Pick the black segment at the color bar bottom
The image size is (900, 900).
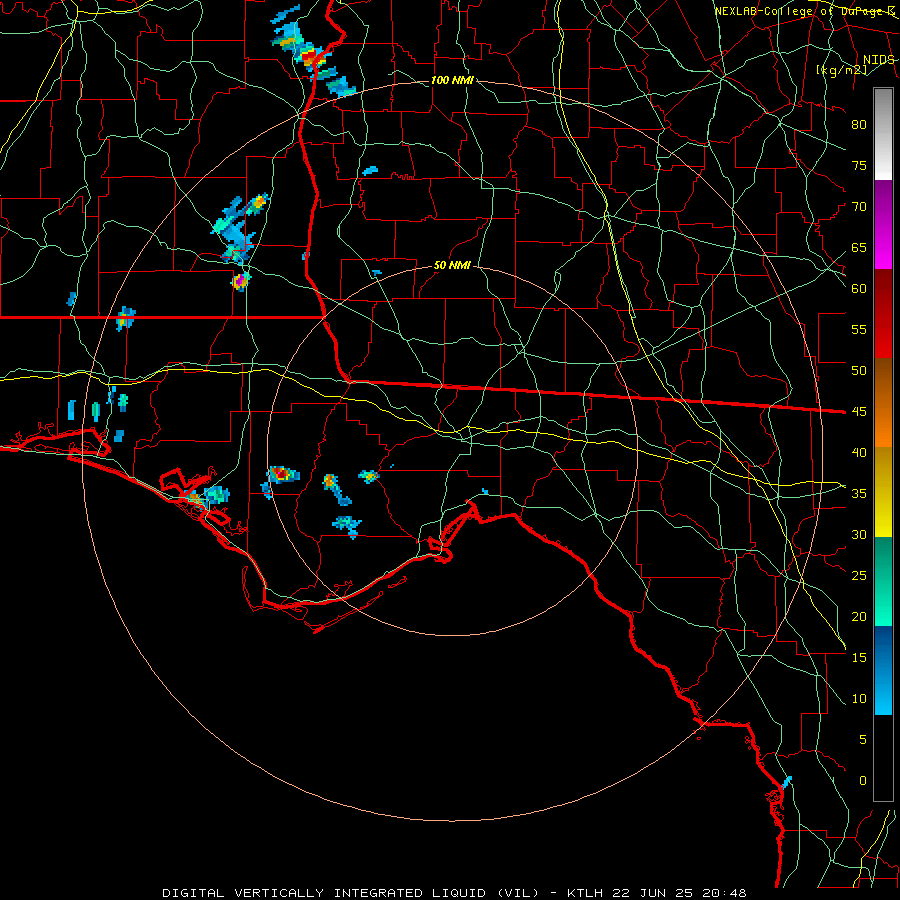pos(883,758)
